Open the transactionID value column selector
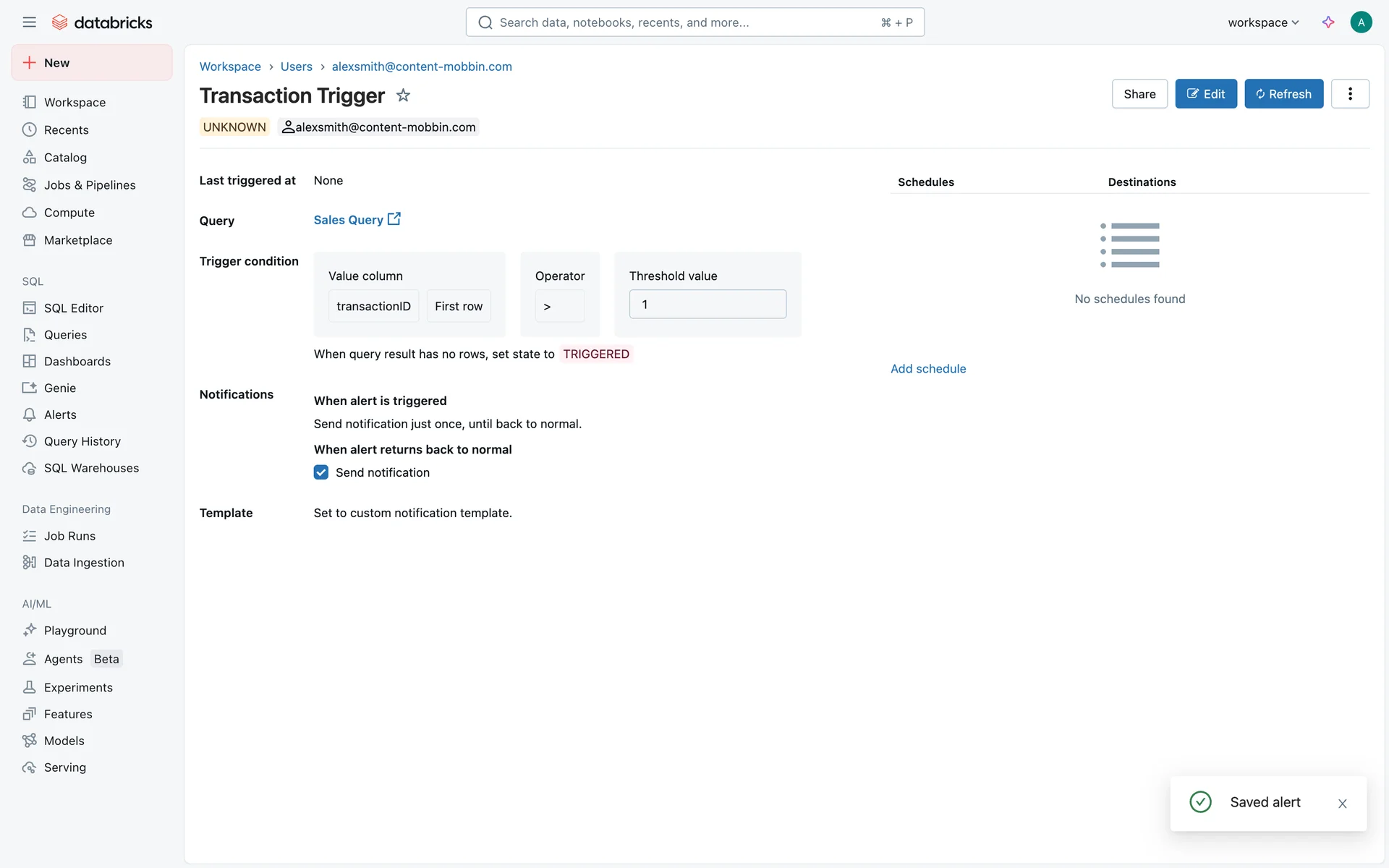1389x868 pixels. (x=373, y=306)
